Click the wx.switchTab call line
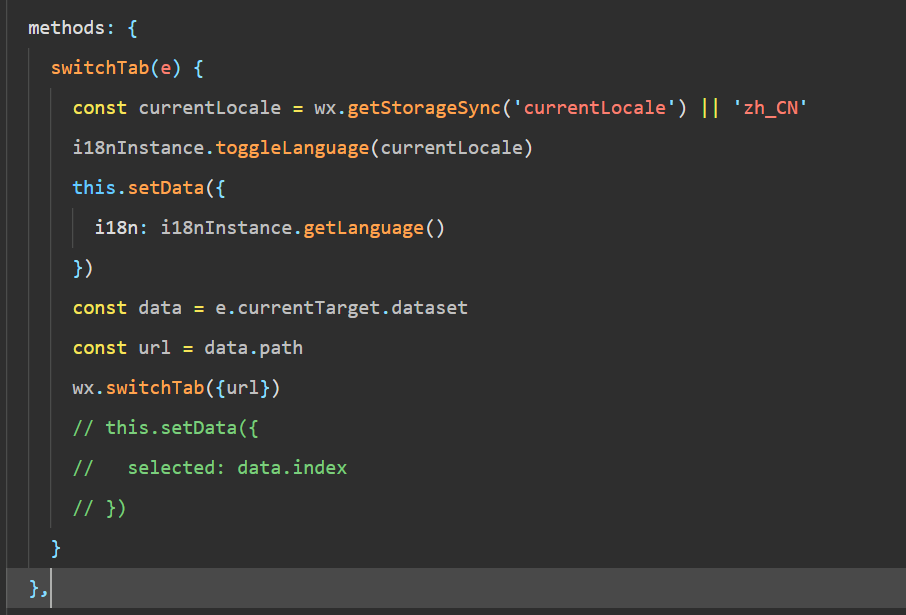Viewport: 906px width, 615px height. click(x=176, y=388)
